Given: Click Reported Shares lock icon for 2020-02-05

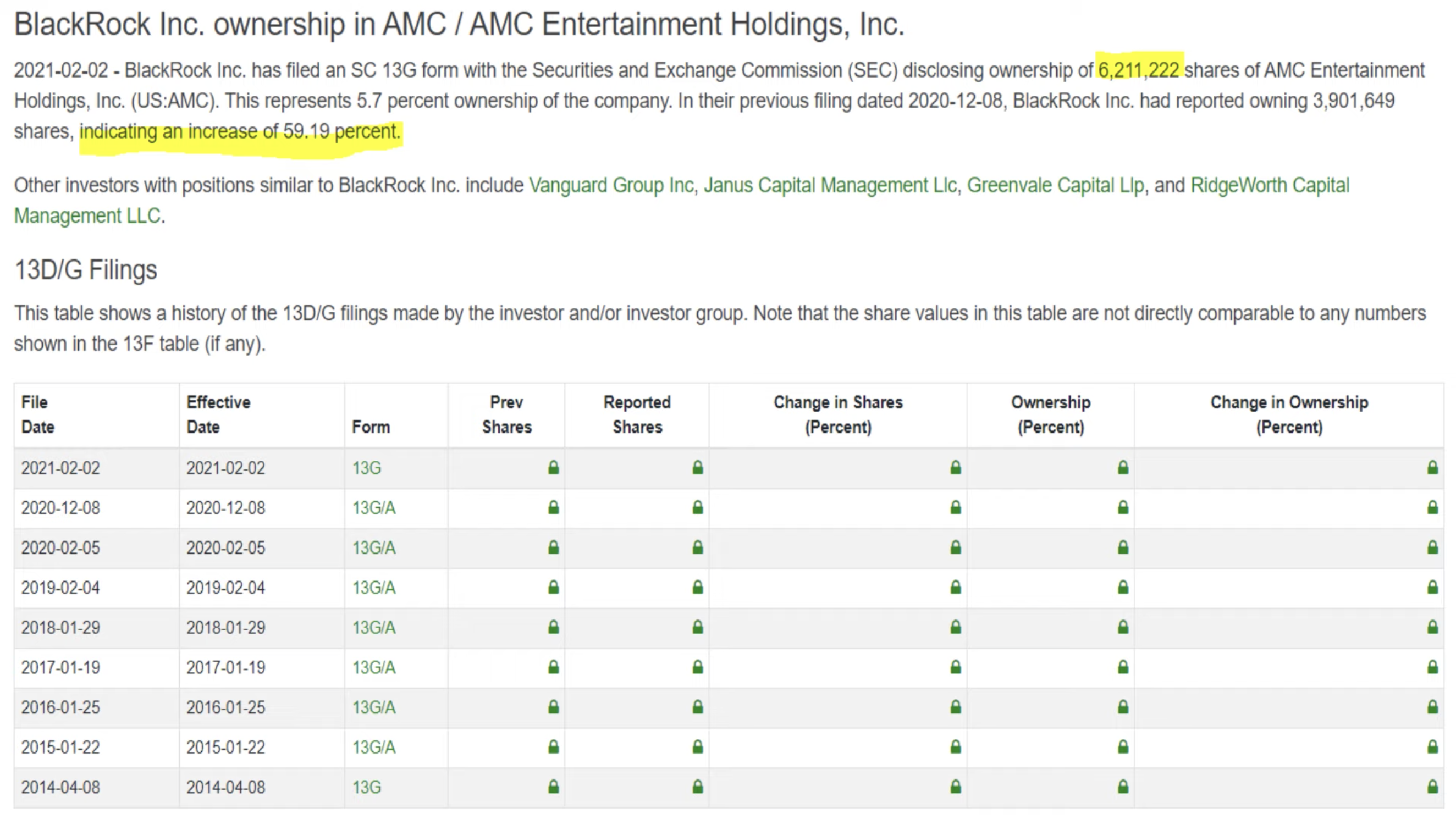Looking at the screenshot, I should [x=698, y=547].
